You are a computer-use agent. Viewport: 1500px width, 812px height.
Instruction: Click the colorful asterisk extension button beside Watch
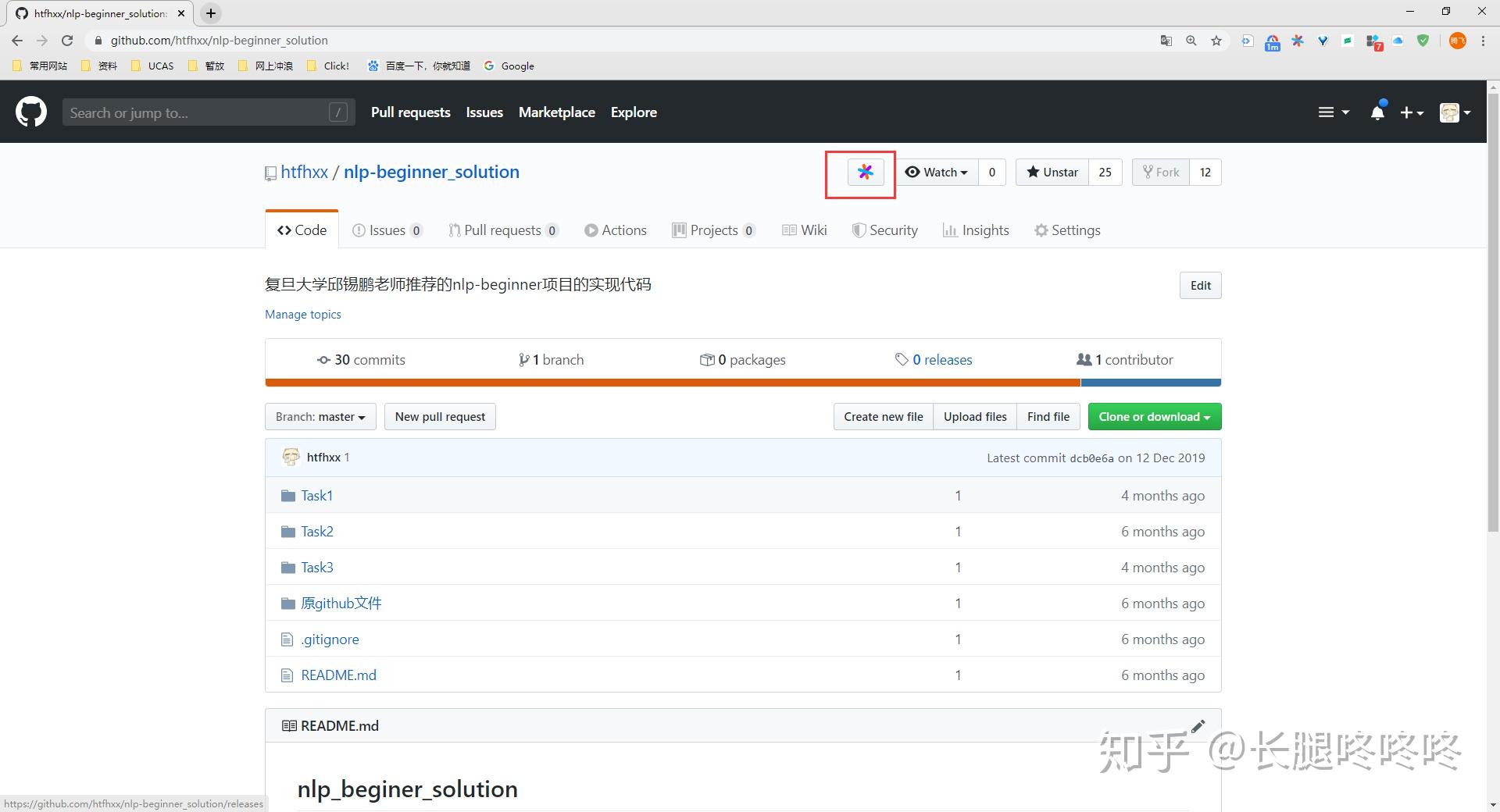tap(866, 172)
